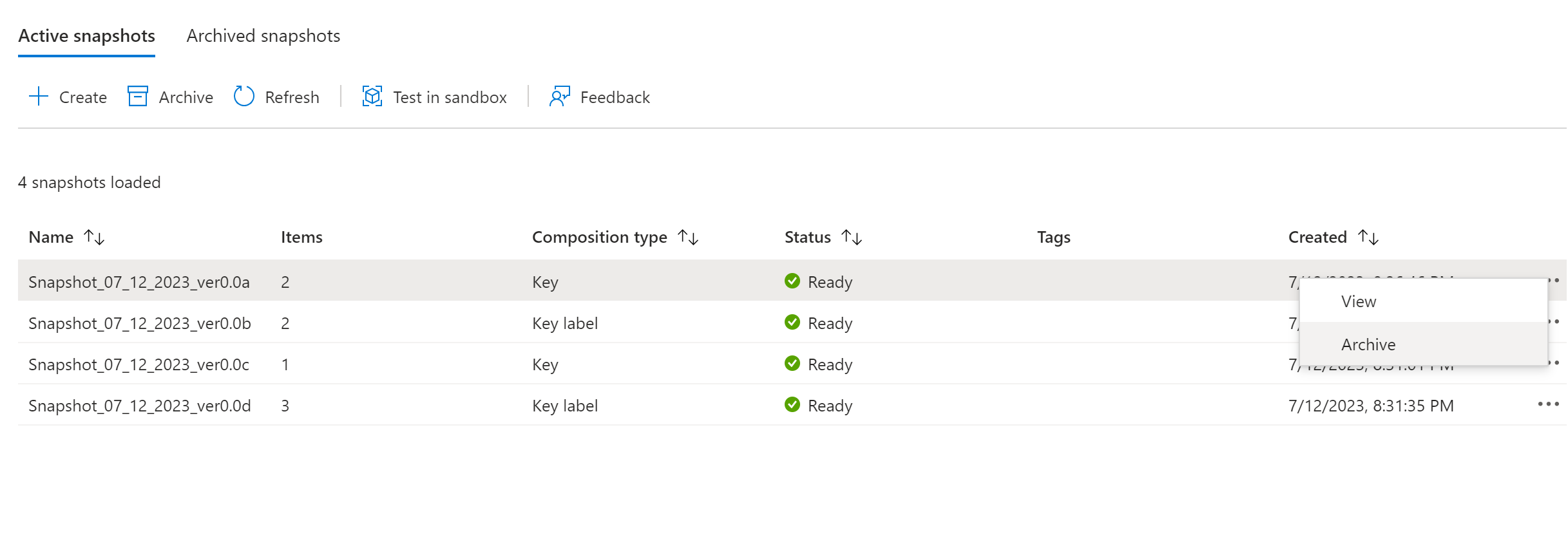Sort by Composition type arrows

[x=688, y=238]
